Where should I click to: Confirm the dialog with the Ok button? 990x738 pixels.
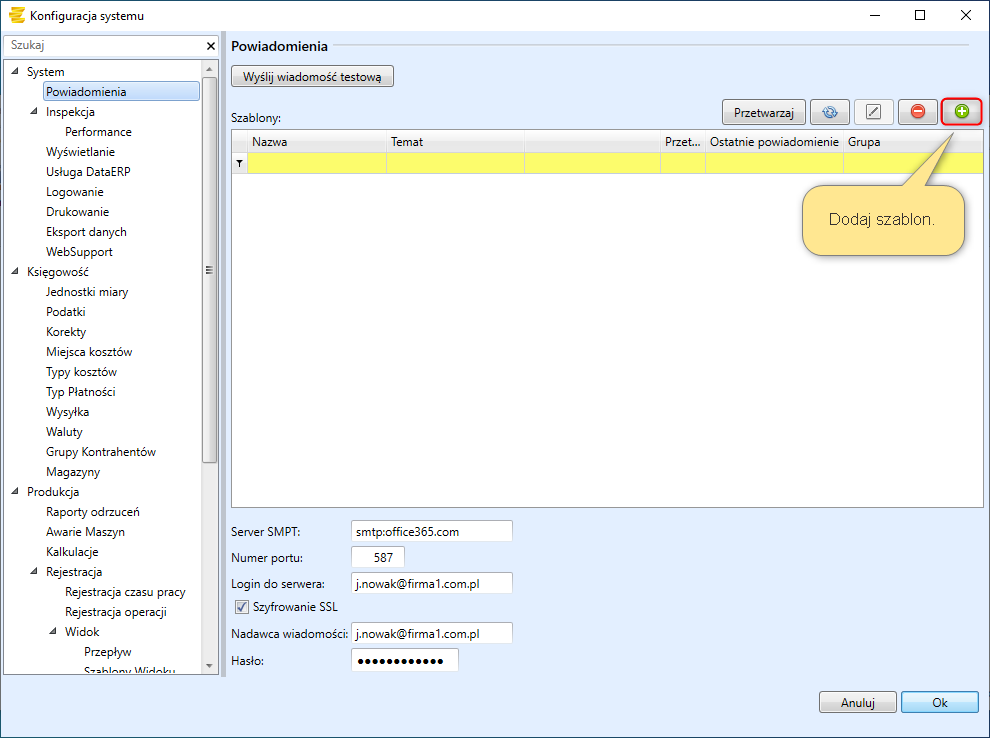click(939, 703)
